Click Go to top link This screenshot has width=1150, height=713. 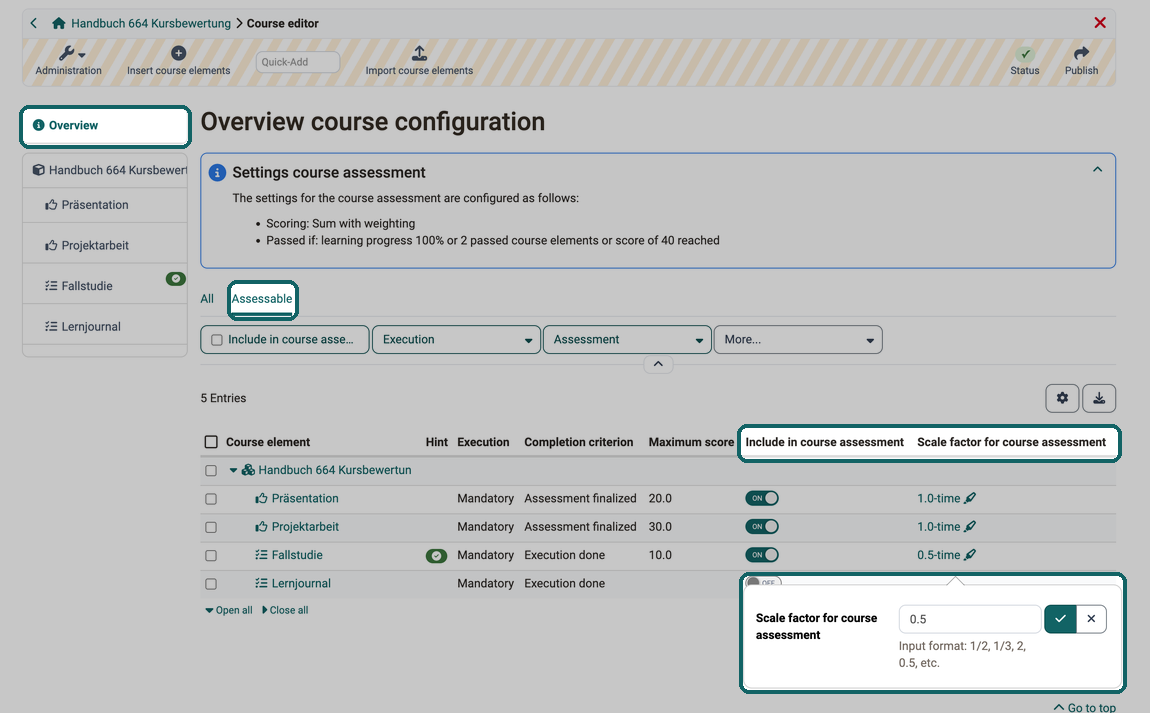click(x=1085, y=707)
